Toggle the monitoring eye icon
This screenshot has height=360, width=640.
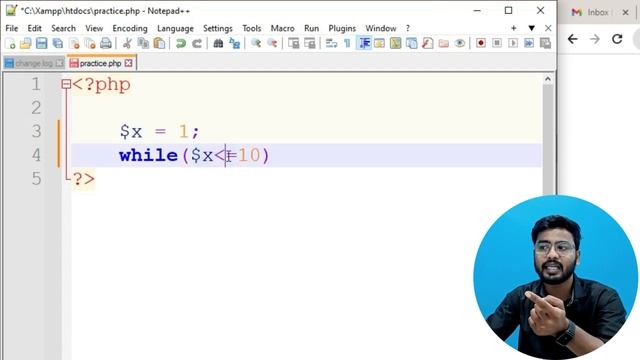pyautogui.click(x=460, y=43)
